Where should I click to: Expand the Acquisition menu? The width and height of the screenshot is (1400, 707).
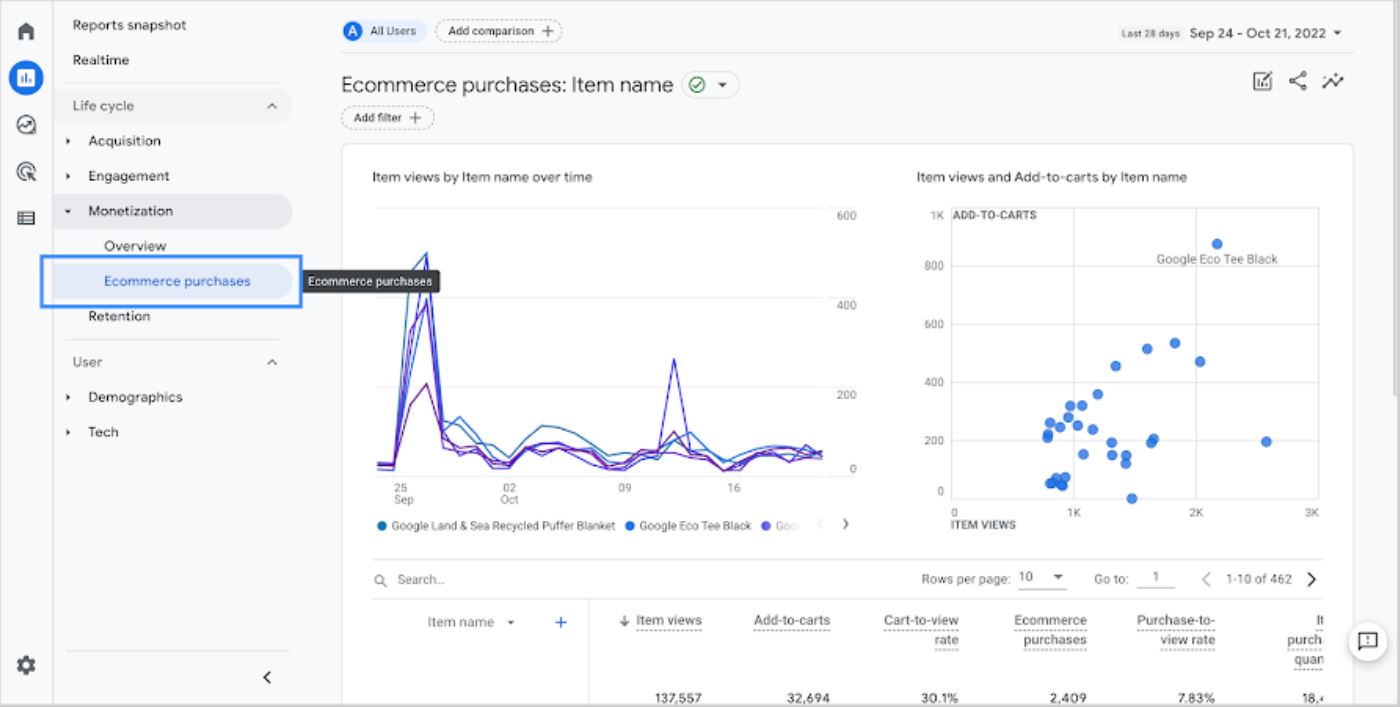(x=124, y=141)
